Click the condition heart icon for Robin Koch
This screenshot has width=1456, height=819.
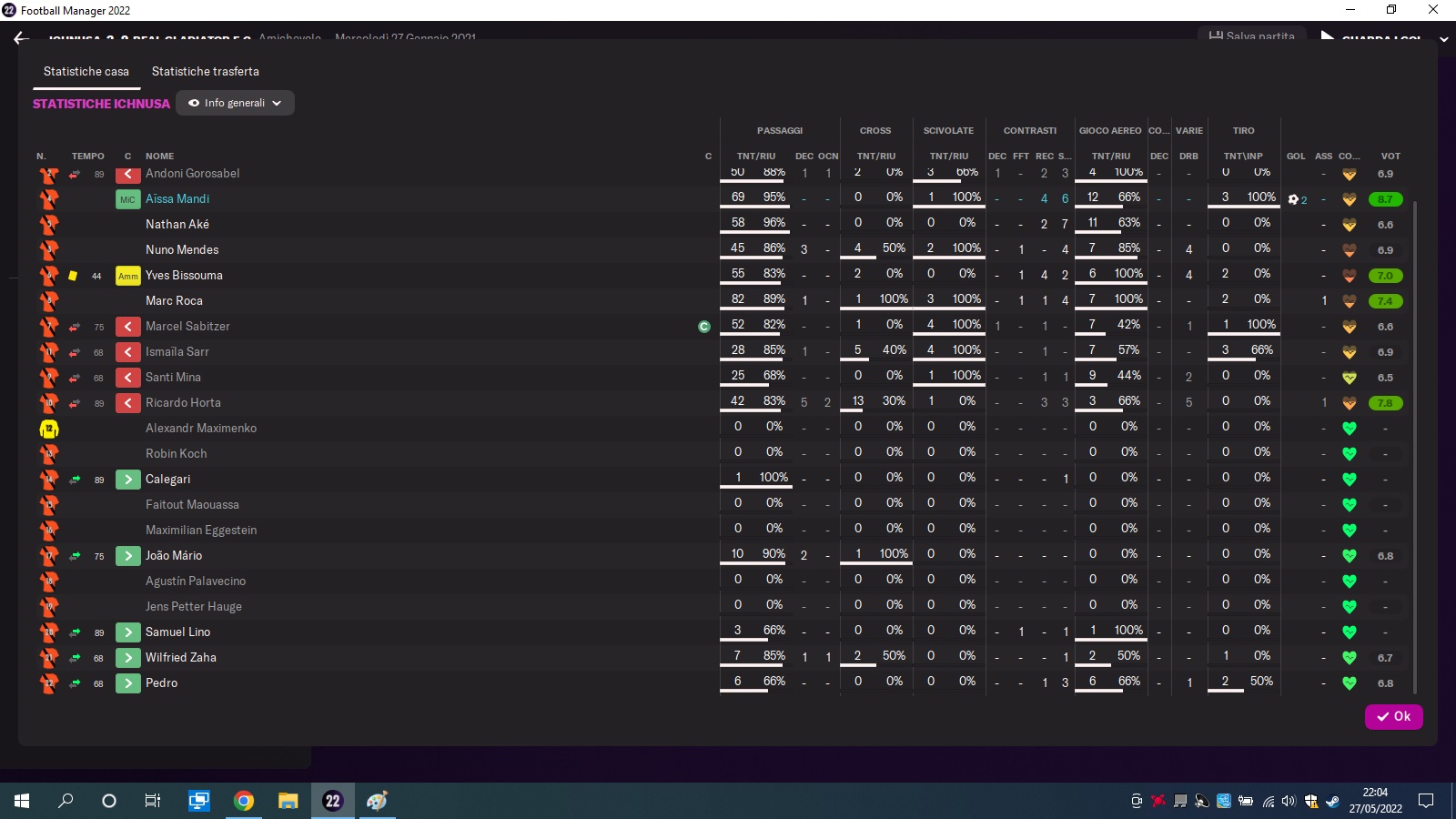pyautogui.click(x=1350, y=454)
